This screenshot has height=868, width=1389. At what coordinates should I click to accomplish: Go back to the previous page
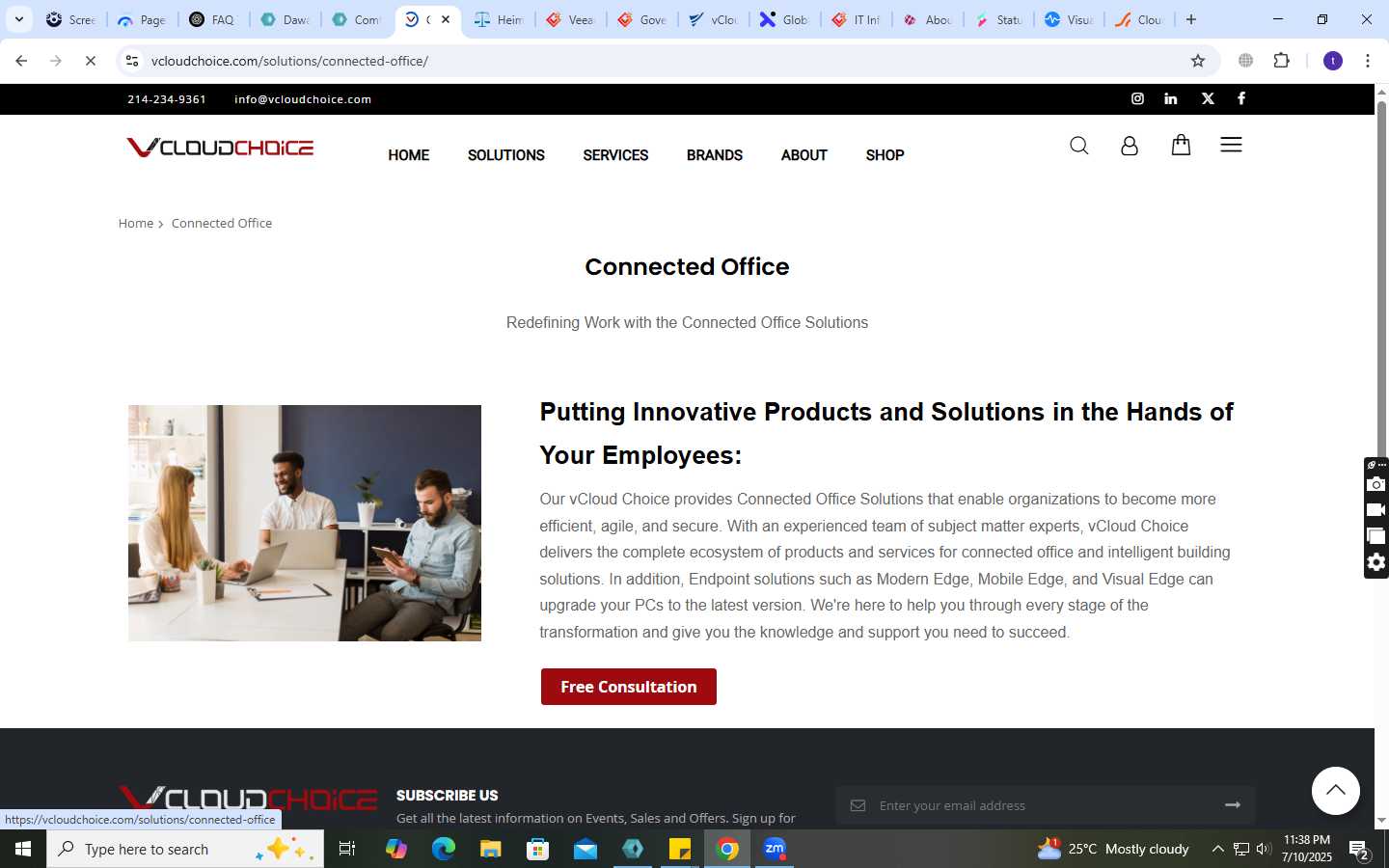[21, 61]
